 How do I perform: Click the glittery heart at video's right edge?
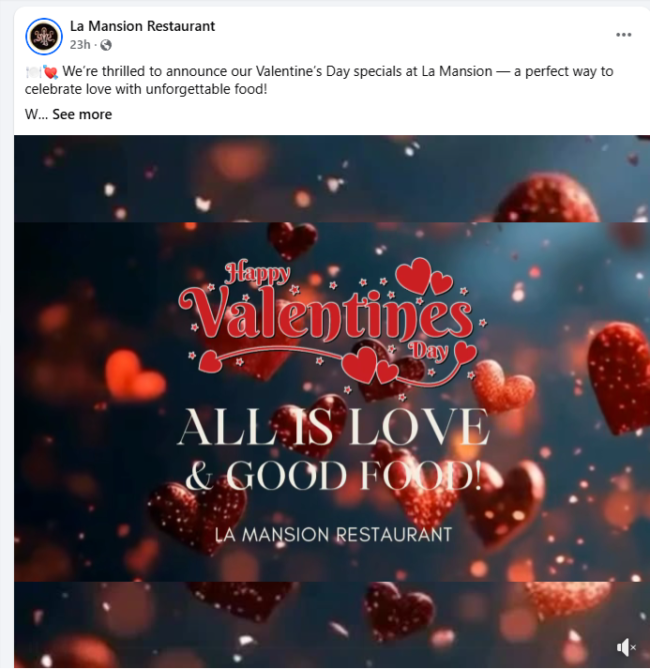(x=618, y=378)
